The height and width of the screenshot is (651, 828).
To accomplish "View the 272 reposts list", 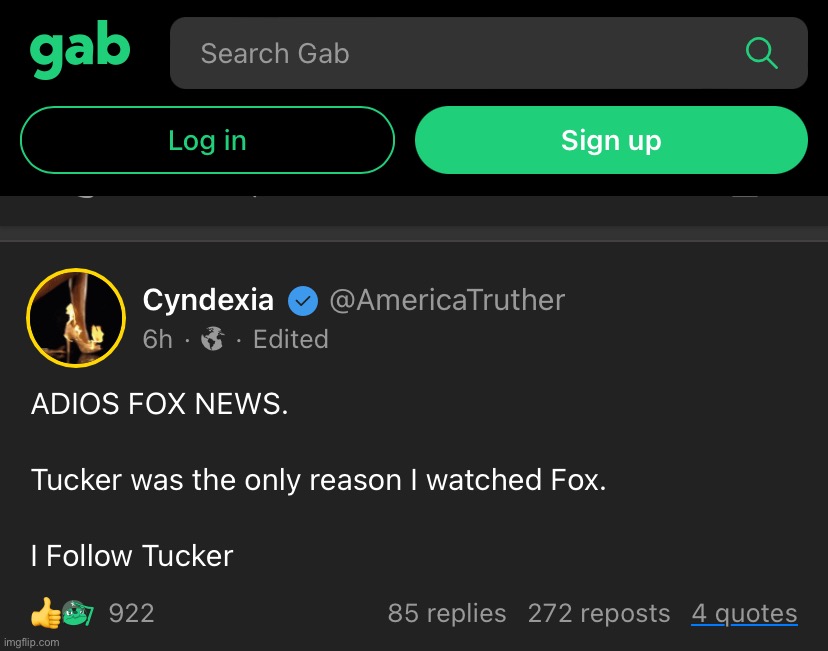I will pyautogui.click(x=598, y=613).
